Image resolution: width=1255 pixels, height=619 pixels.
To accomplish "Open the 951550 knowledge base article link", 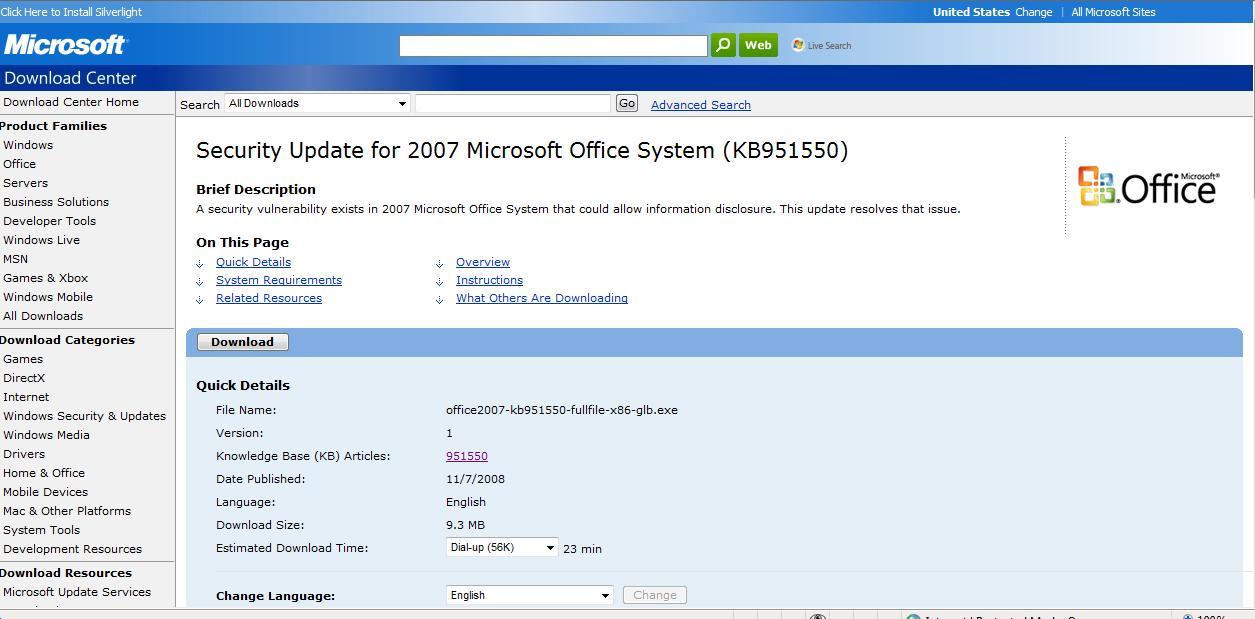I will pyautogui.click(x=467, y=456).
